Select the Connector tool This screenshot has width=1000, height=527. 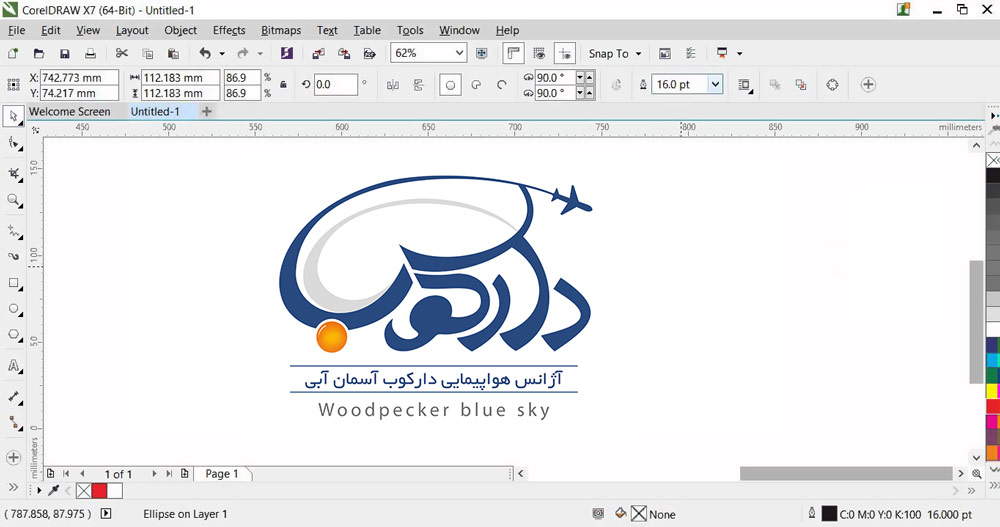pos(13,422)
